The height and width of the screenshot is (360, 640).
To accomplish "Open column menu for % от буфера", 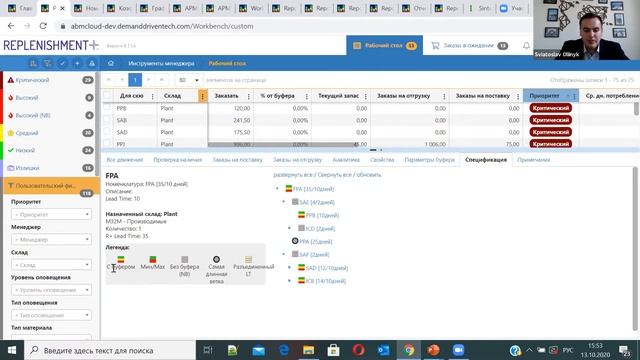I will tap(307, 96).
